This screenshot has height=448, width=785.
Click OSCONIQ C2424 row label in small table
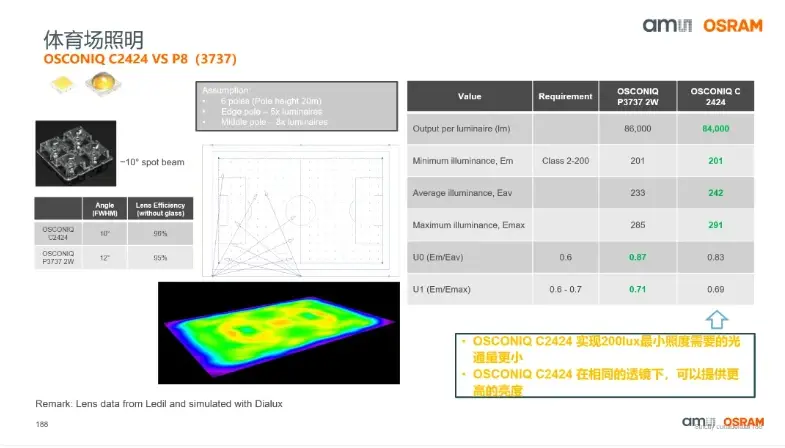(x=58, y=233)
